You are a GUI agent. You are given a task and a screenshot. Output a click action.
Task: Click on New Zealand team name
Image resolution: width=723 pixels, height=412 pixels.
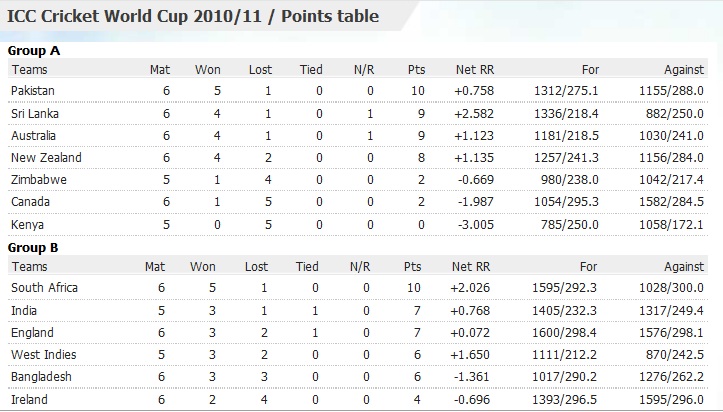point(46,157)
